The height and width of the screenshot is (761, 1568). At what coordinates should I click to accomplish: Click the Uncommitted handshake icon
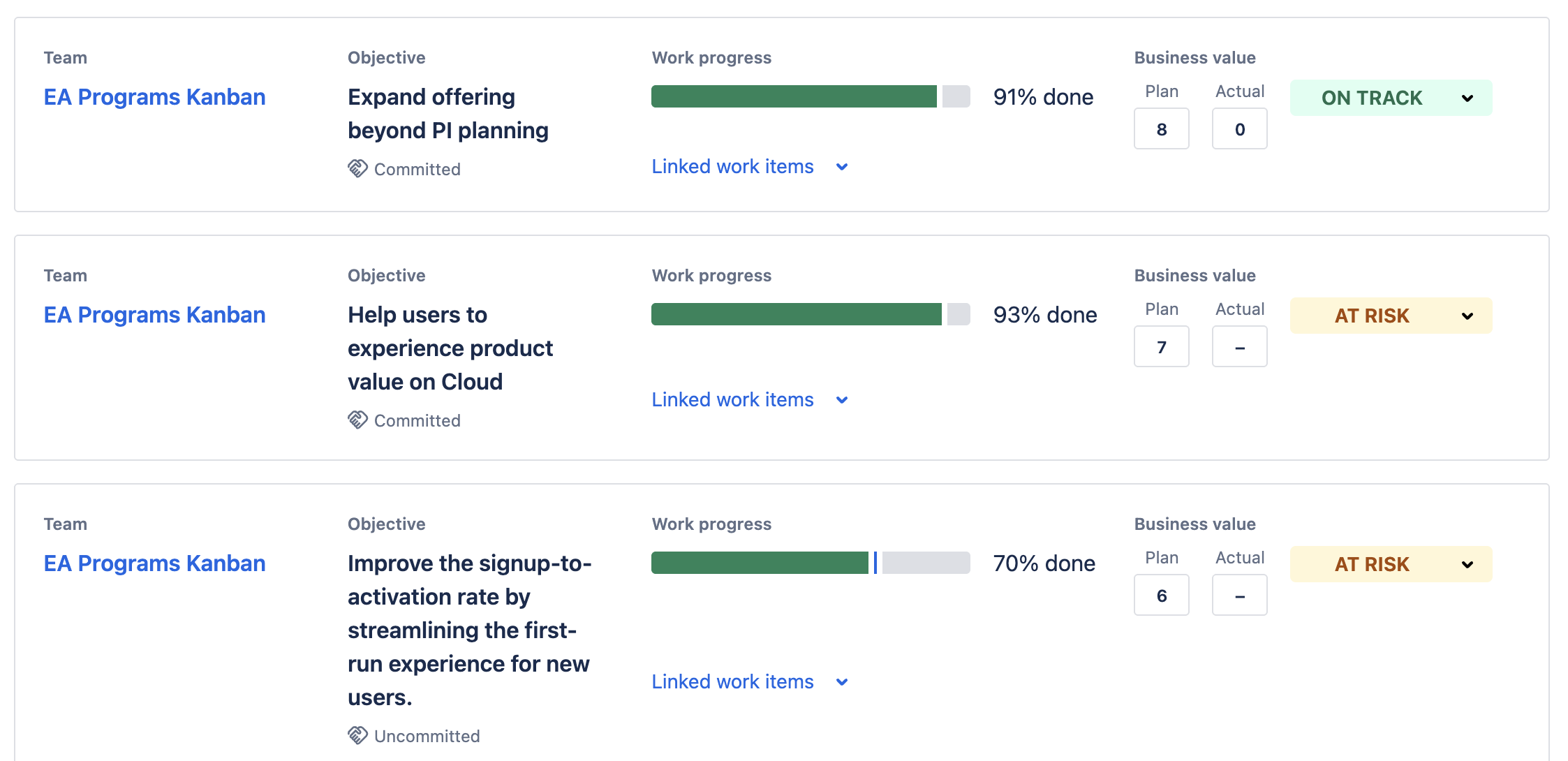[357, 736]
